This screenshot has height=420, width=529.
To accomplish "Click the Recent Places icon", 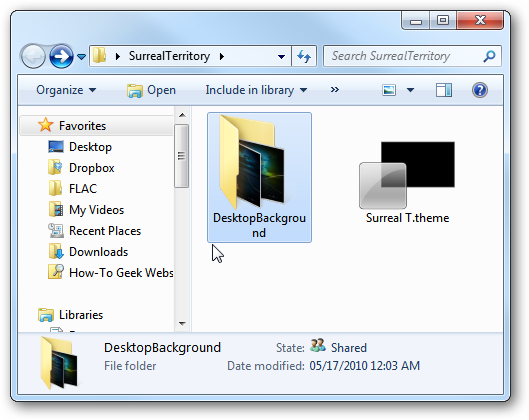I will (x=56, y=231).
